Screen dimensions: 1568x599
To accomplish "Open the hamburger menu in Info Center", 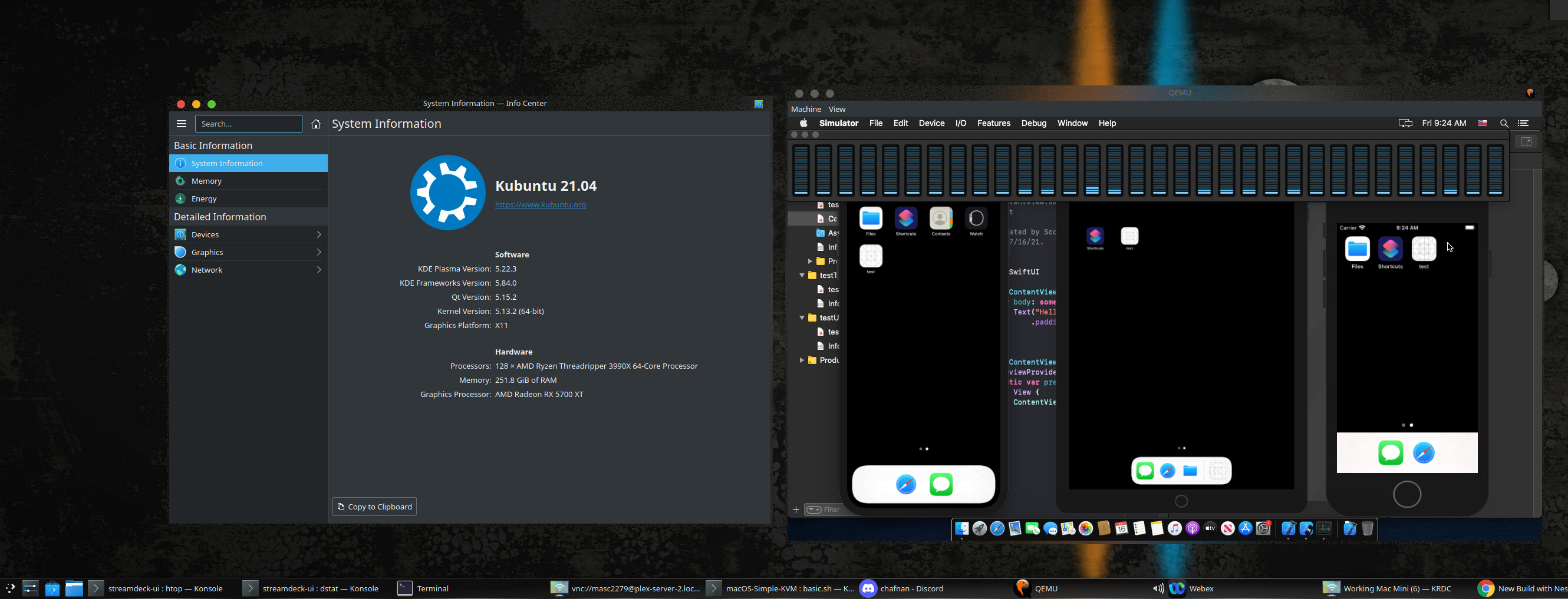I will [182, 124].
